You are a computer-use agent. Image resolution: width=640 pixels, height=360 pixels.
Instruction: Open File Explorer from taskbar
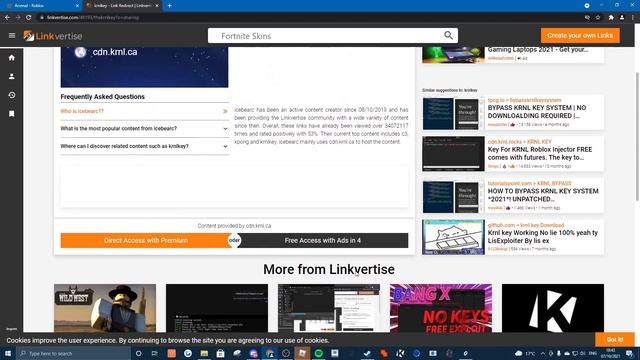point(204,353)
